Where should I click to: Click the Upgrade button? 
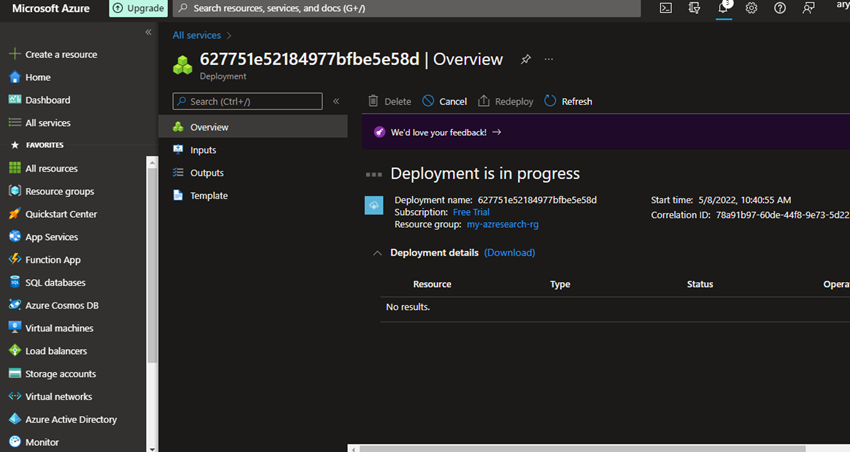[x=138, y=8]
